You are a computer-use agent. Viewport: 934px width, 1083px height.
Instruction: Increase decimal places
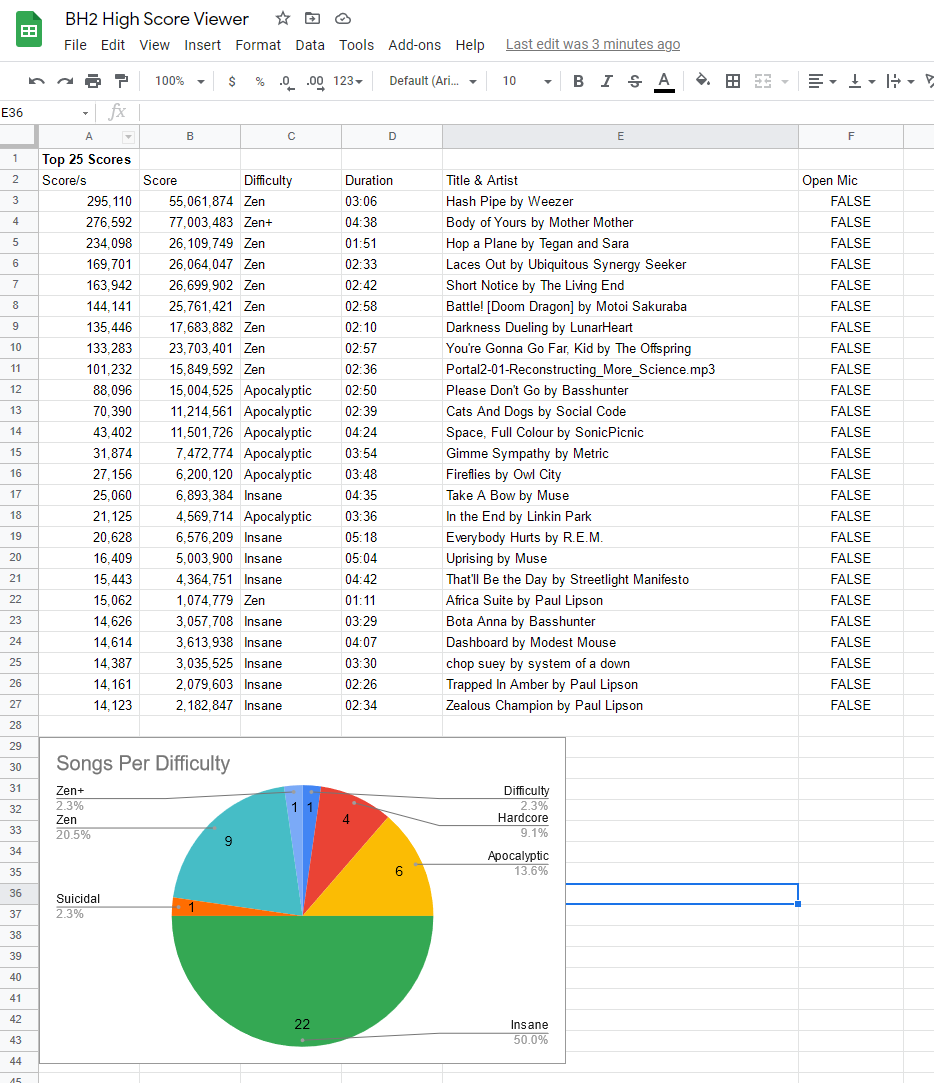coord(315,82)
